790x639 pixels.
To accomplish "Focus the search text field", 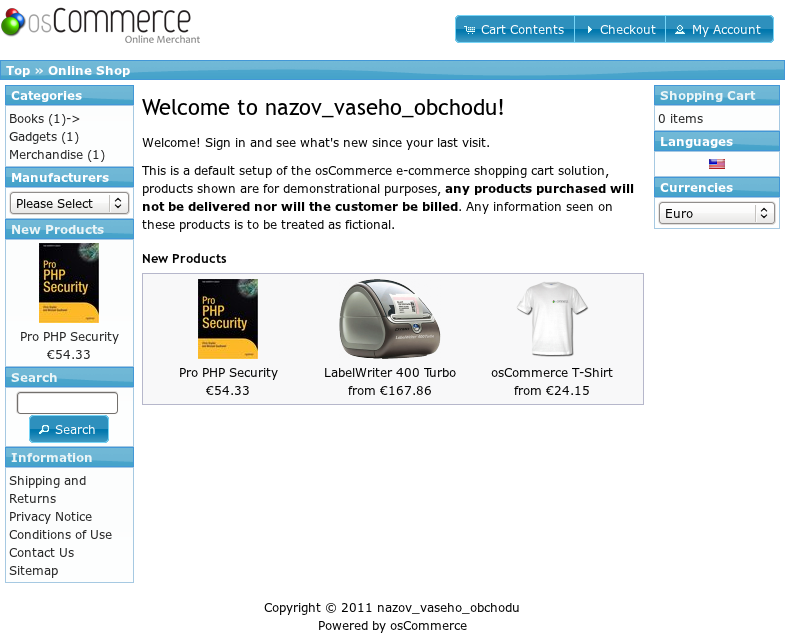I will pos(68,403).
